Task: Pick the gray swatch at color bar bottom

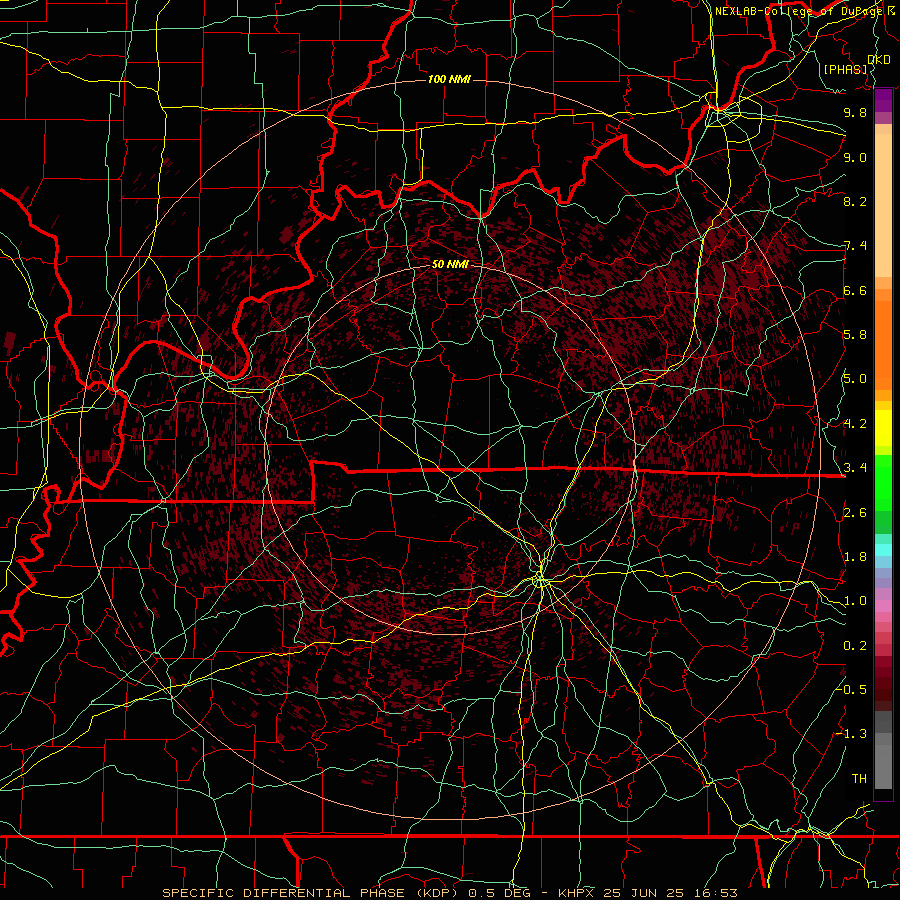Action: [x=883, y=766]
